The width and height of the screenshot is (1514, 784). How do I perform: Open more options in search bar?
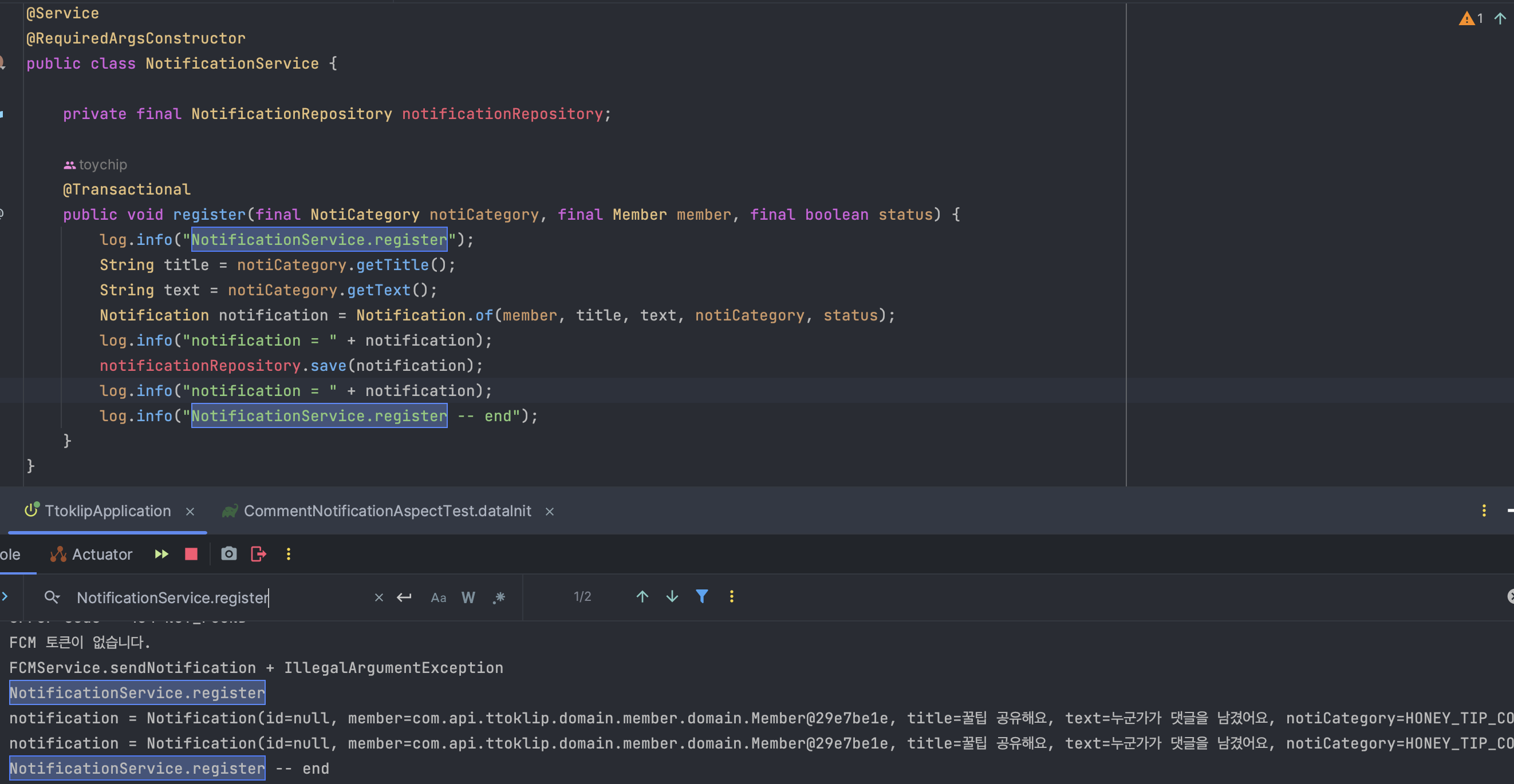pyautogui.click(x=731, y=597)
